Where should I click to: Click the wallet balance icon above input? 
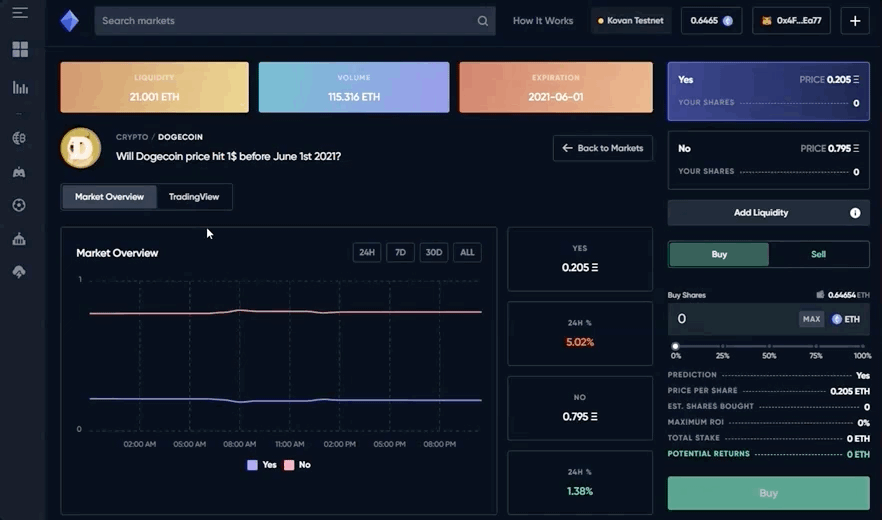pos(820,294)
